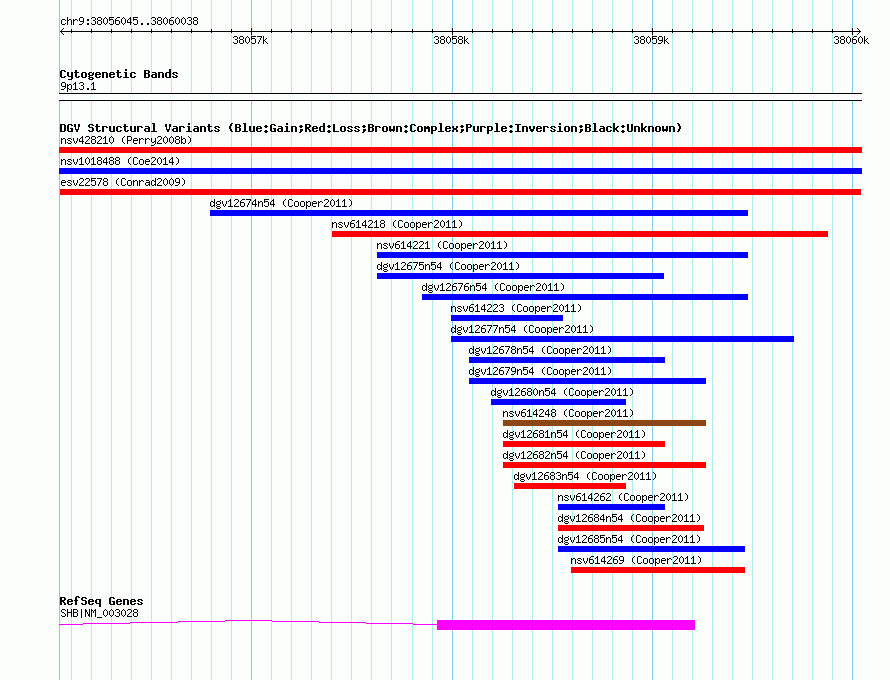Open the RefSeq Genes track heading

(x=102, y=601)
